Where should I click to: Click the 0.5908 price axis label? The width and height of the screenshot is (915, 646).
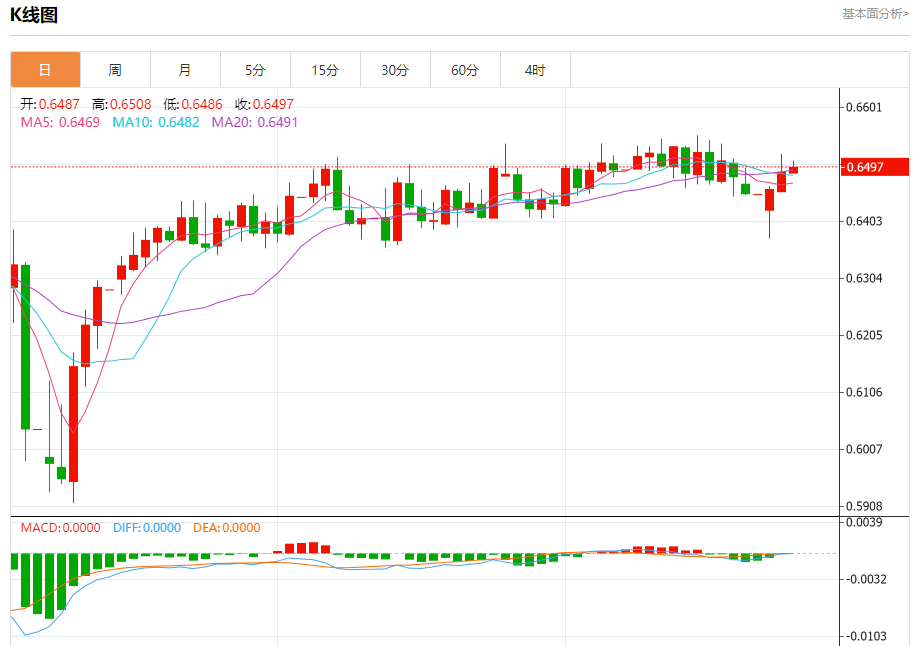864,506
